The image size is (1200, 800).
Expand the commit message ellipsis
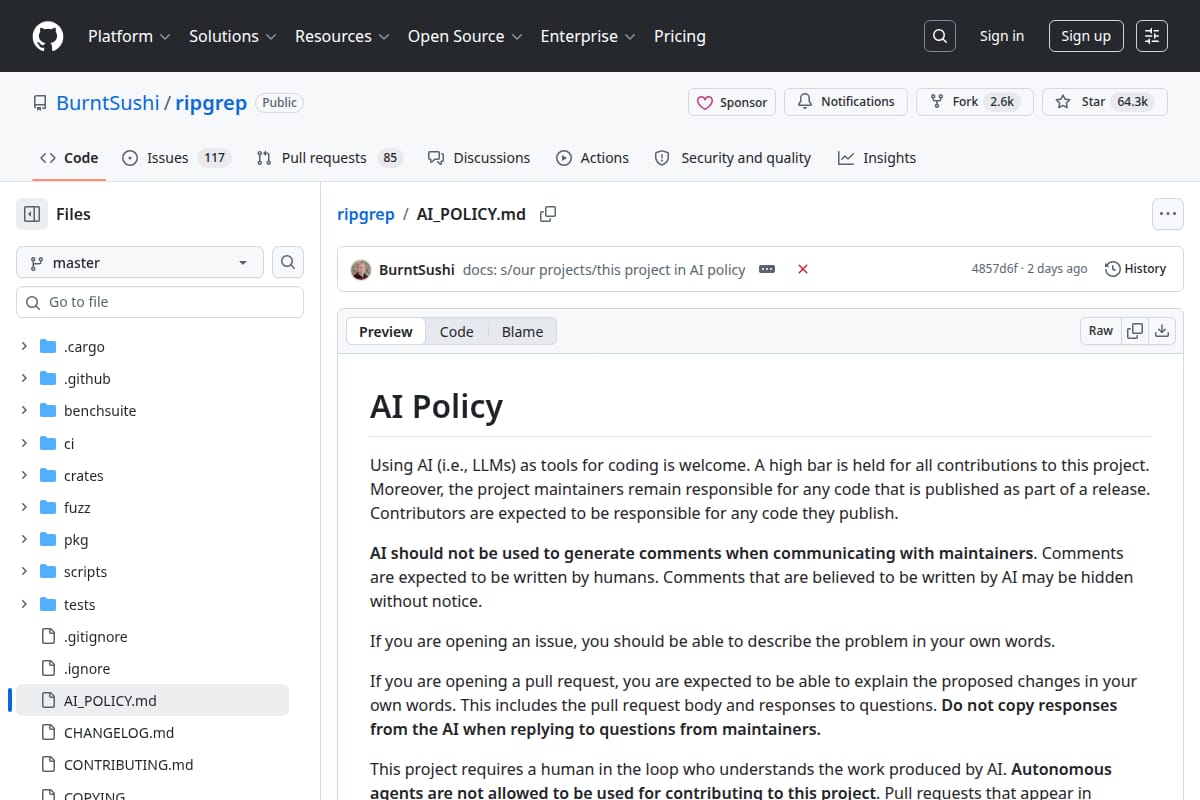(x=767, y=269)
